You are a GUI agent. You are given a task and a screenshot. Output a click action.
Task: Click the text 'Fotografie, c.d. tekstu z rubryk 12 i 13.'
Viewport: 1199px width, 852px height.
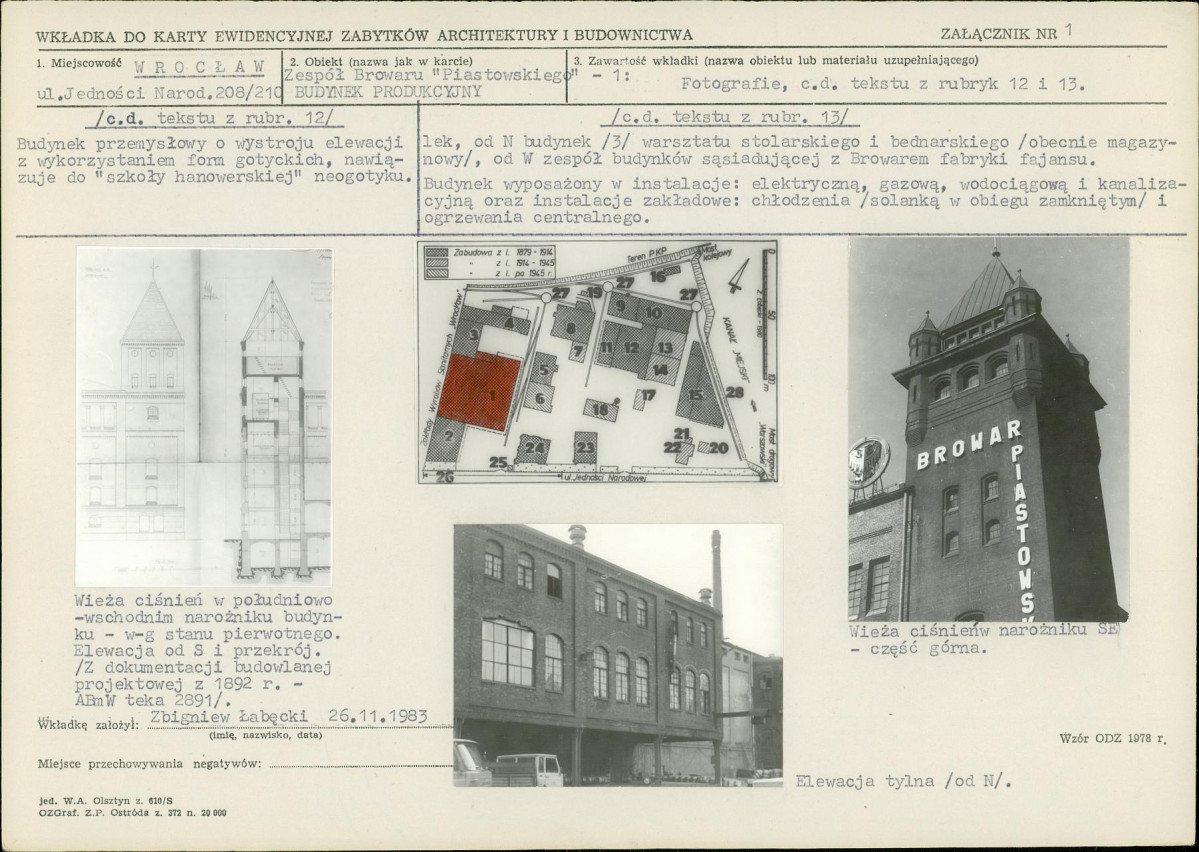click(883, 84)
